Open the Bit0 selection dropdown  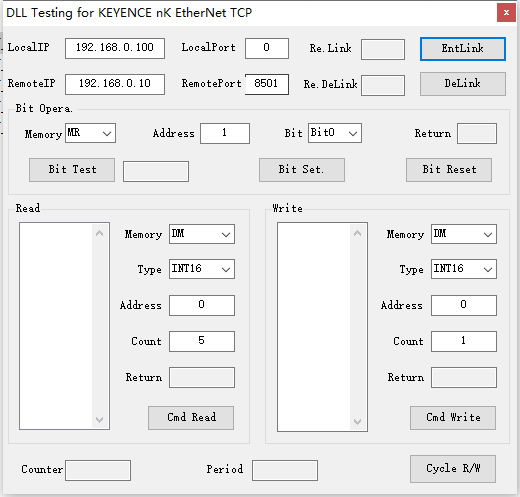[335, 133]
